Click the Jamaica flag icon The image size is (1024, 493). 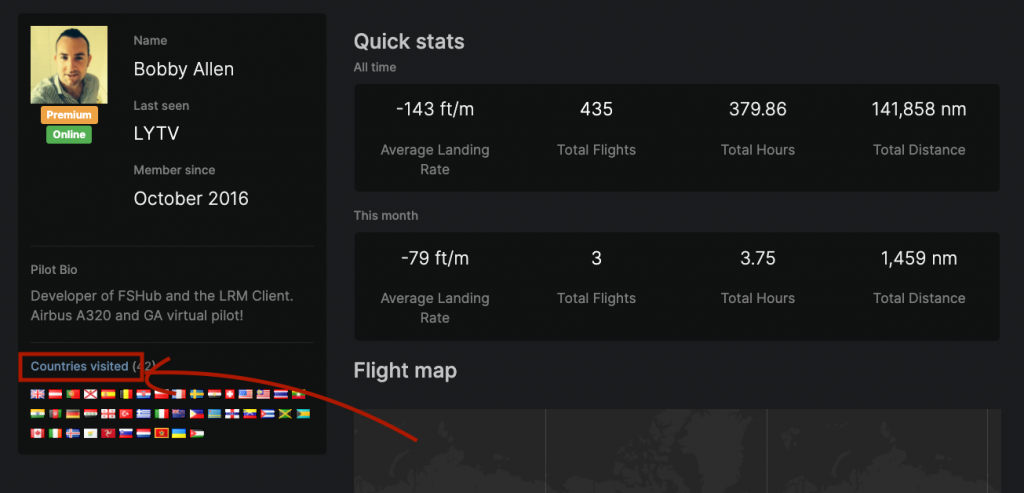click(285, 413)
